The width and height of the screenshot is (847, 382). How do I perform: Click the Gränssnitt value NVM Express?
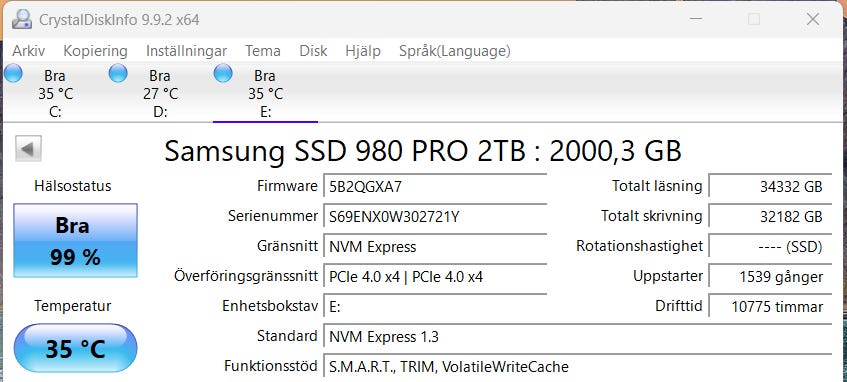click(x=435, y=247)
